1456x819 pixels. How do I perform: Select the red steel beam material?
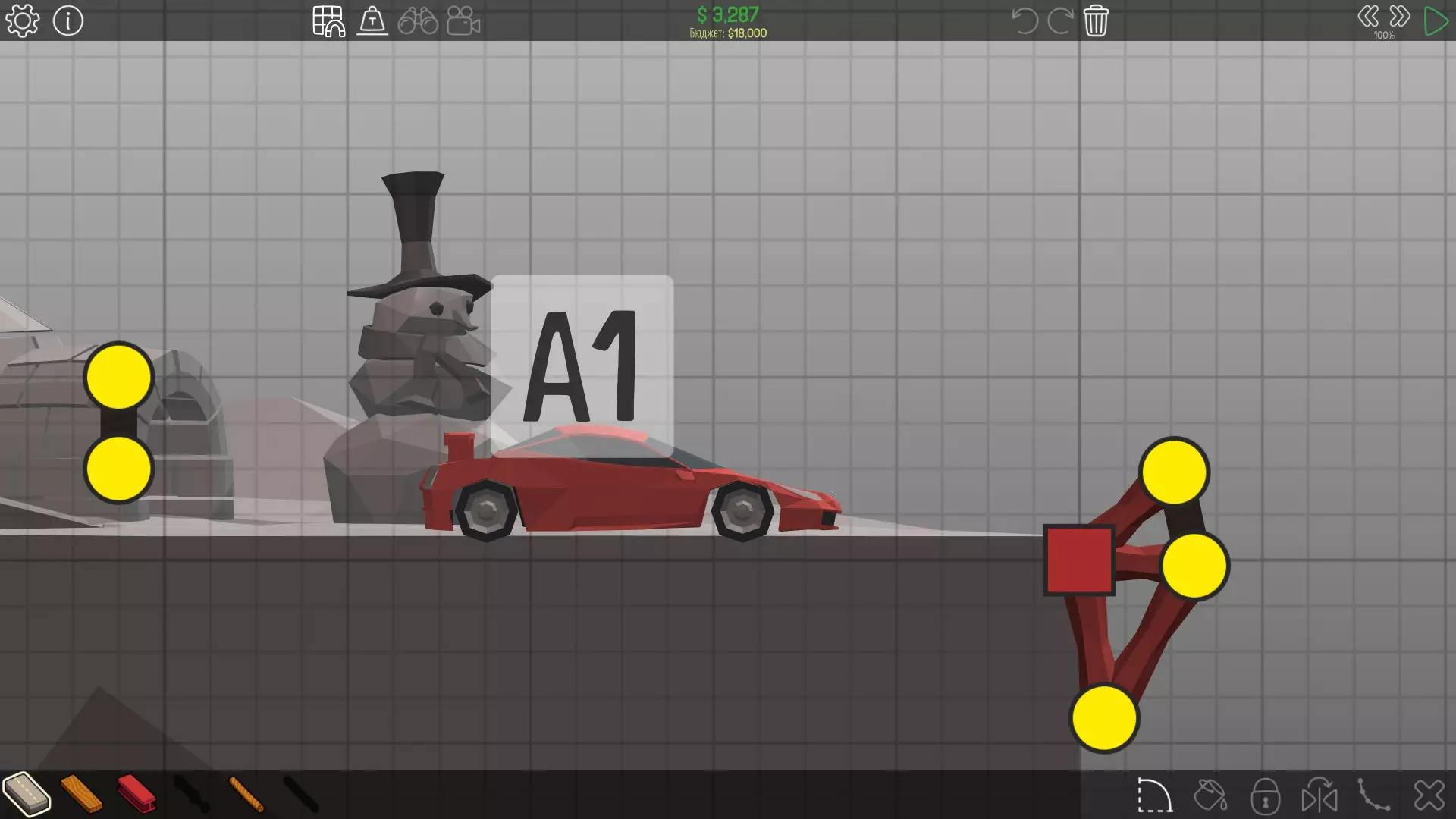point(136,794)
